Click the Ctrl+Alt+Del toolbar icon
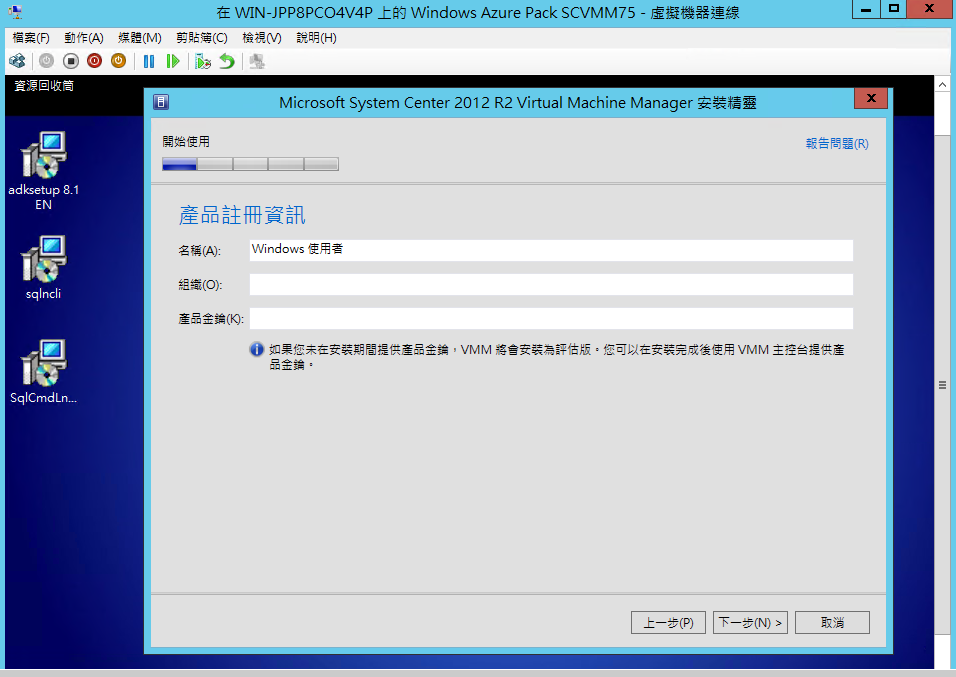The width and height of the screenshot is (956, 677). 17,61
